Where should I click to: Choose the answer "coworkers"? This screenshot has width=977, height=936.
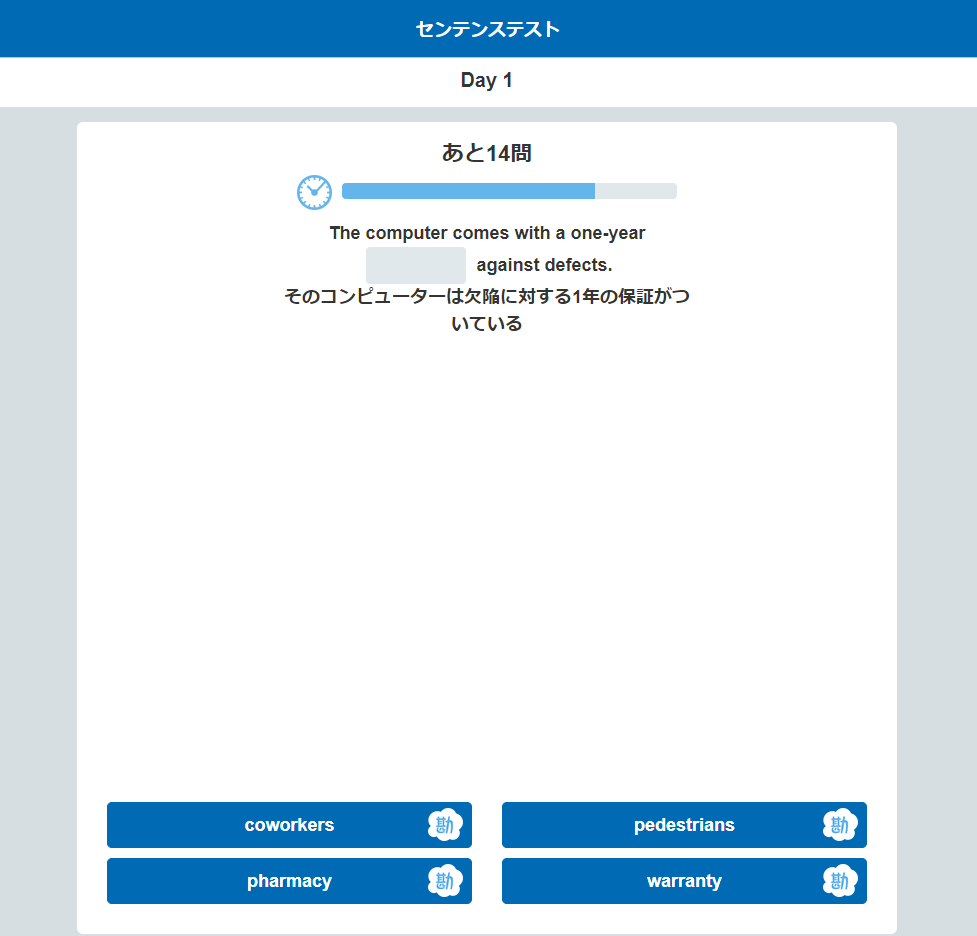click(x=289, y=825)
